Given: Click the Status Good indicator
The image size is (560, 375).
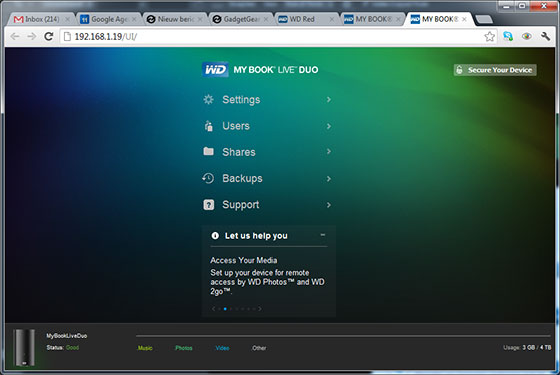Looking at the screenshot, I should pyautogui.click(x=62, y=348).
